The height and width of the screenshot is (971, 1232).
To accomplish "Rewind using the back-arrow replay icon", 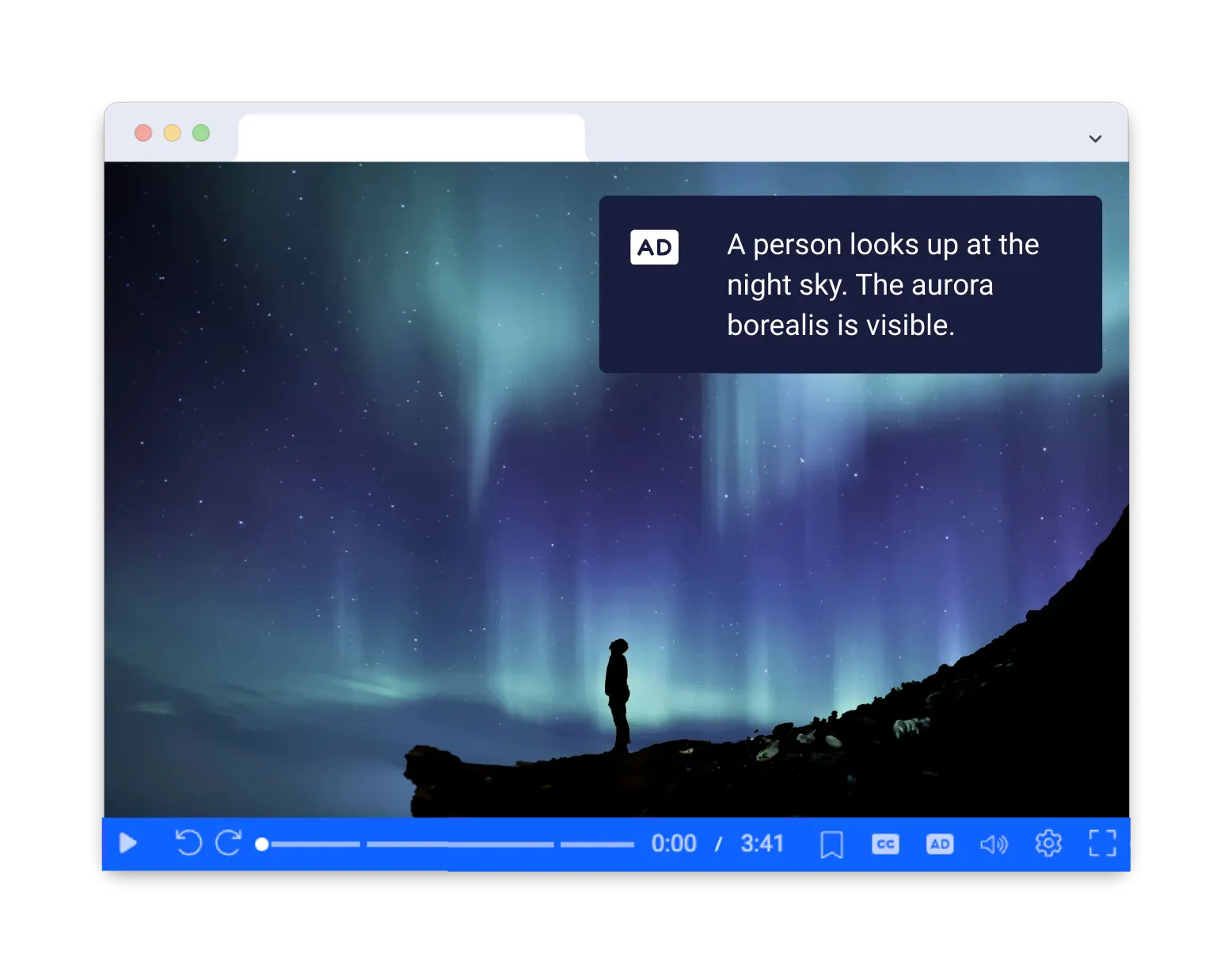I will click(x=188, y=843).
